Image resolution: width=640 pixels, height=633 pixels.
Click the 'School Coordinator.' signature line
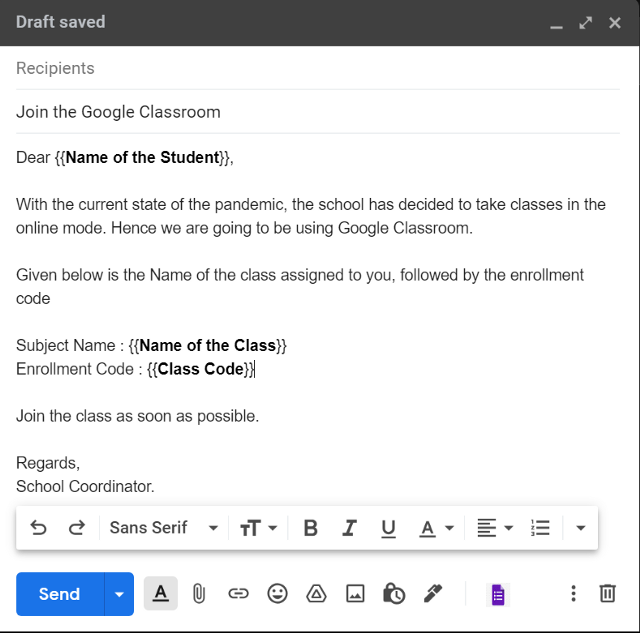(85, 486)
